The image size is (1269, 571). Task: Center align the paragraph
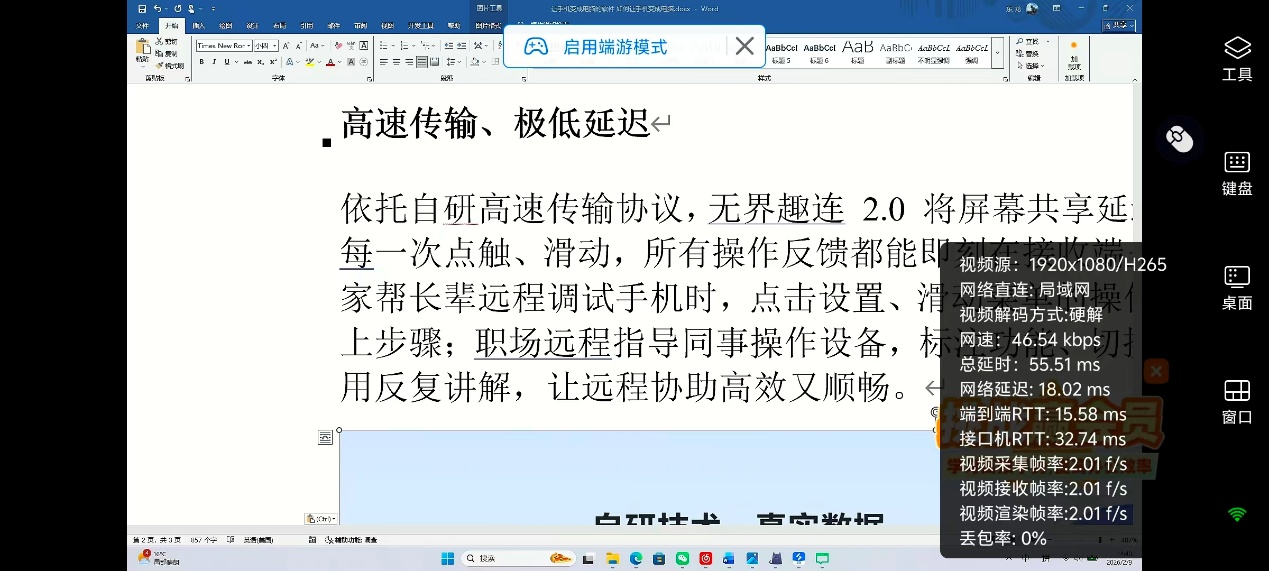(x=396, y=62)
